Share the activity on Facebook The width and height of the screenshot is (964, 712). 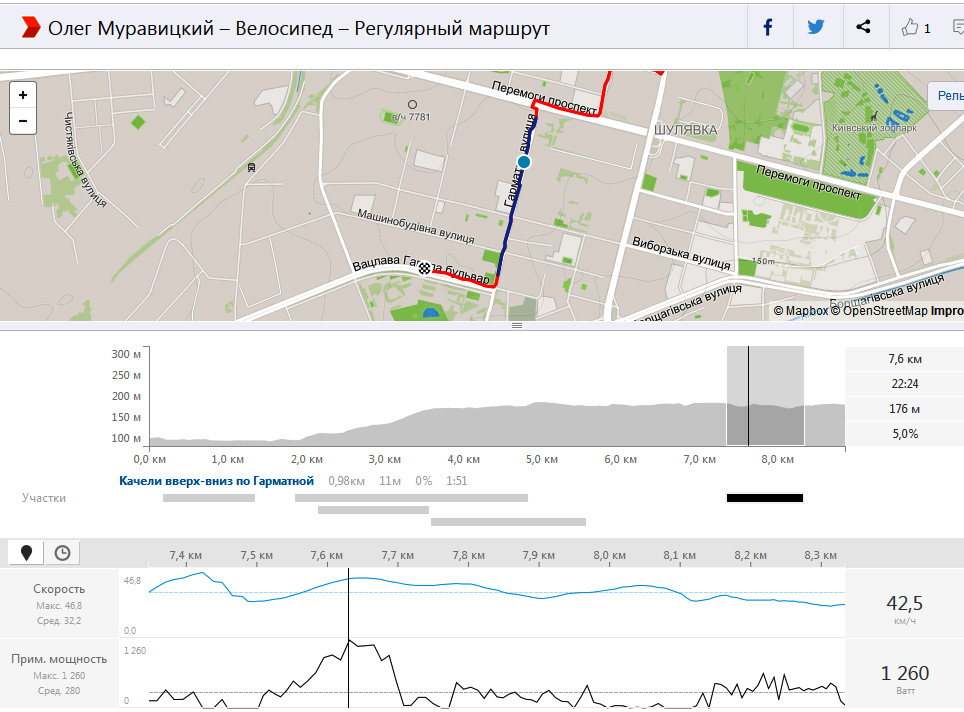(768, 28)
